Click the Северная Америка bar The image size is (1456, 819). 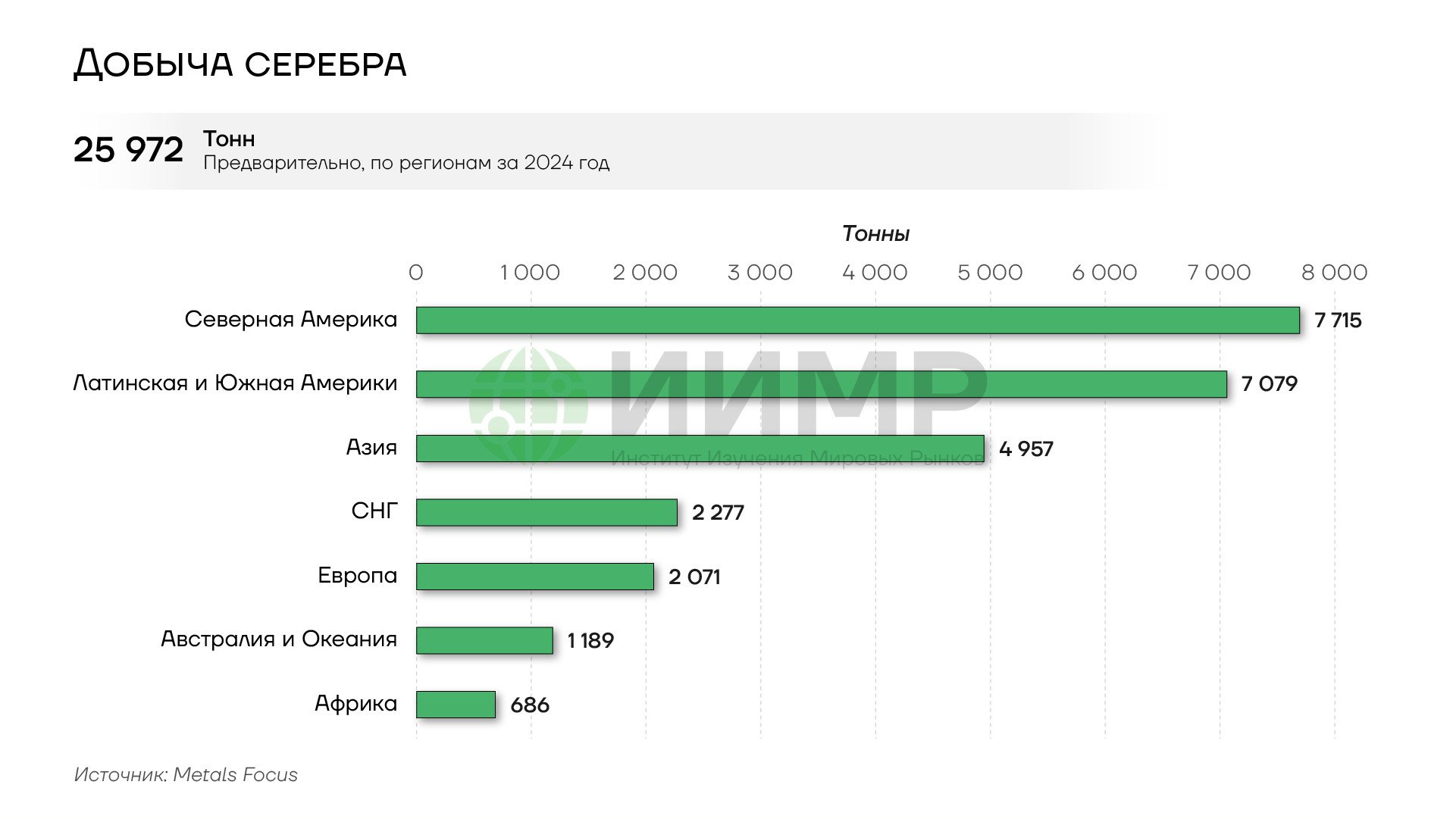coord(857,320)
